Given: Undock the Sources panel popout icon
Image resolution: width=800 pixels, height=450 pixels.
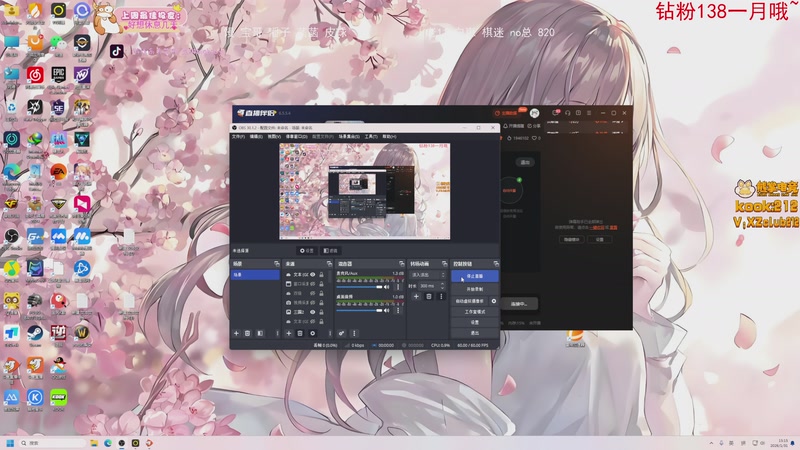Looking at the screenshot, I should 329,264.
